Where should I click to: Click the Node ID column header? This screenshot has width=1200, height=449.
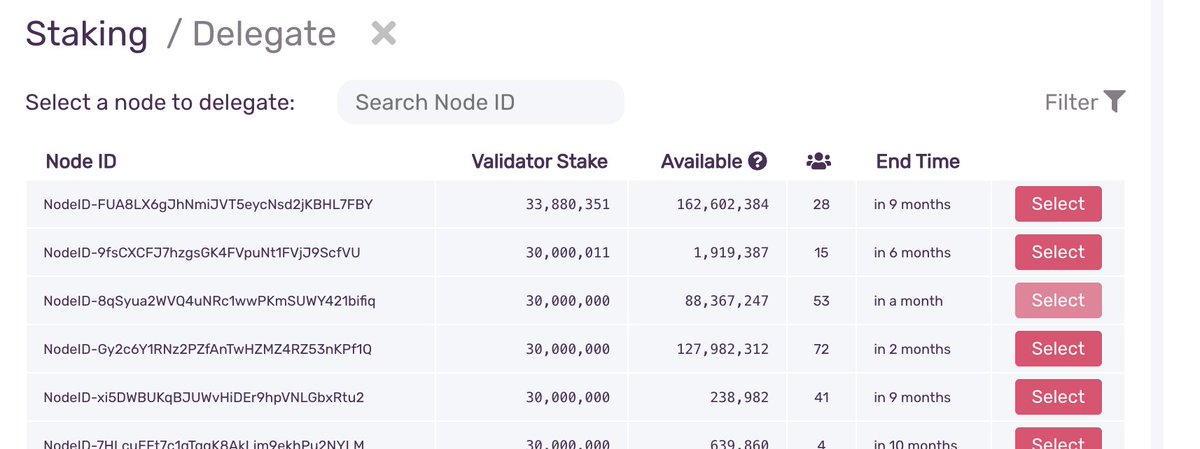[x=81, y=161]
